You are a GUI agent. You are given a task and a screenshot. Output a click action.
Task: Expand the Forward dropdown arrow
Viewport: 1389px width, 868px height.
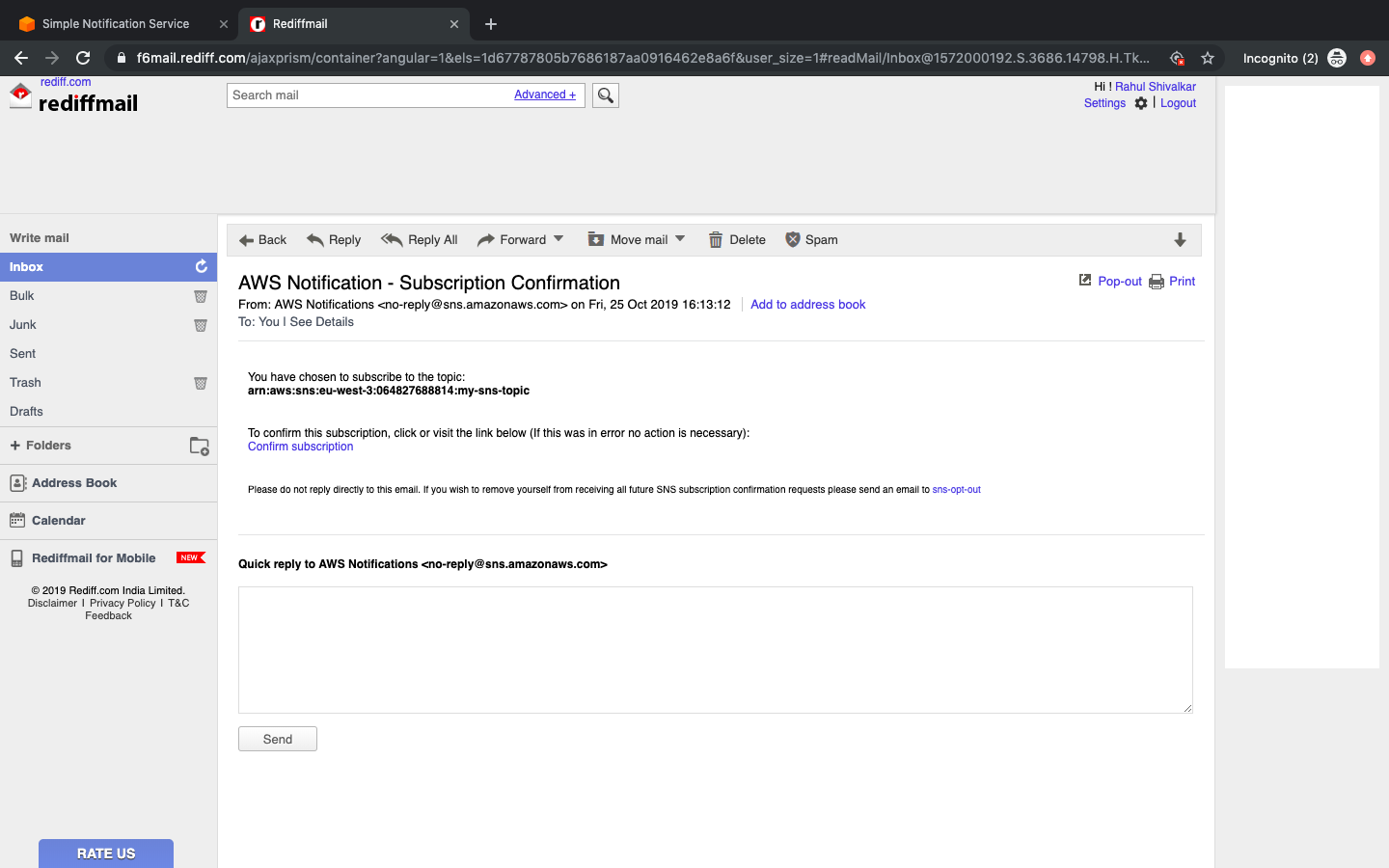pyautogui.click(x=559, y=239)
